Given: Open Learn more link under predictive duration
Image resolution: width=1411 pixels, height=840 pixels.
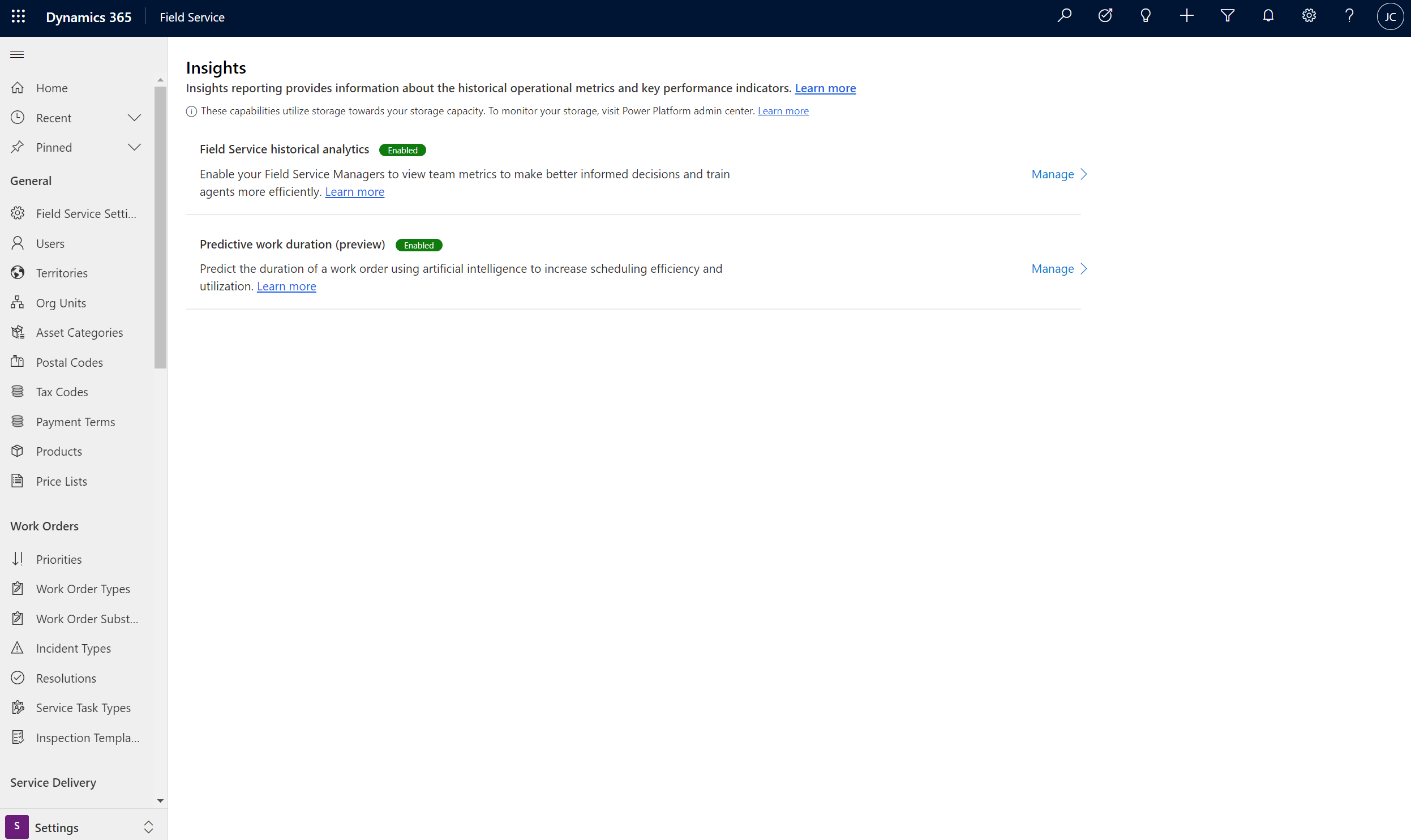Looking at the screenshot, I should [286, 286].
